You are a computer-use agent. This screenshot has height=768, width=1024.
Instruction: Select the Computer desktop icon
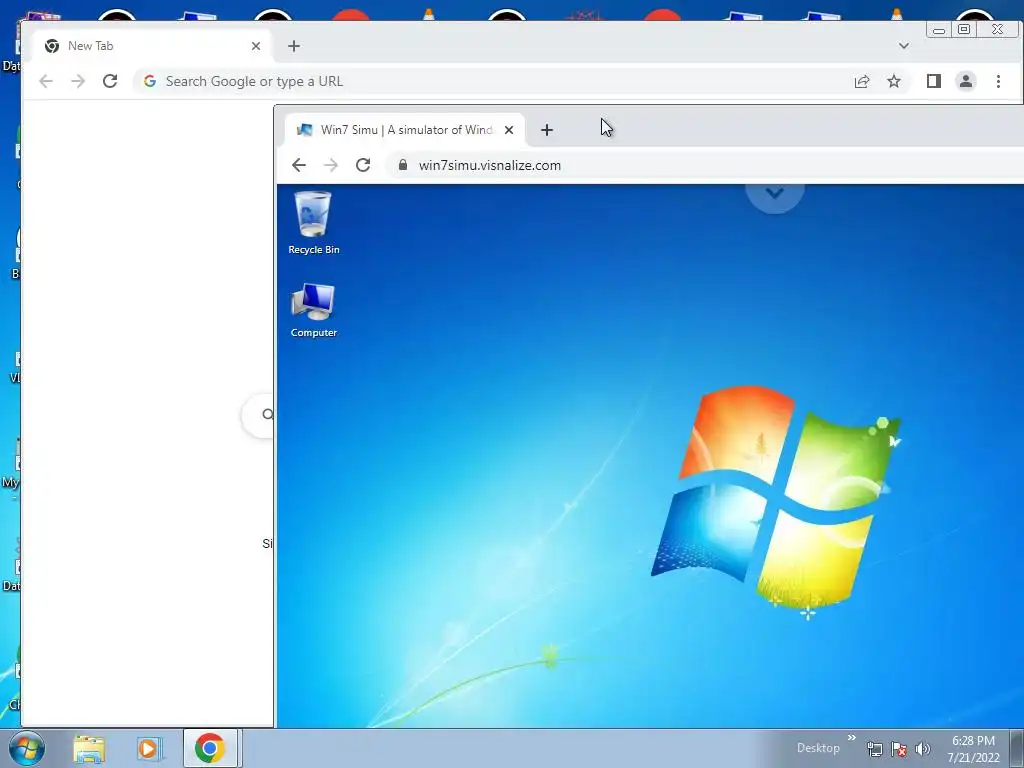point(313,310)
